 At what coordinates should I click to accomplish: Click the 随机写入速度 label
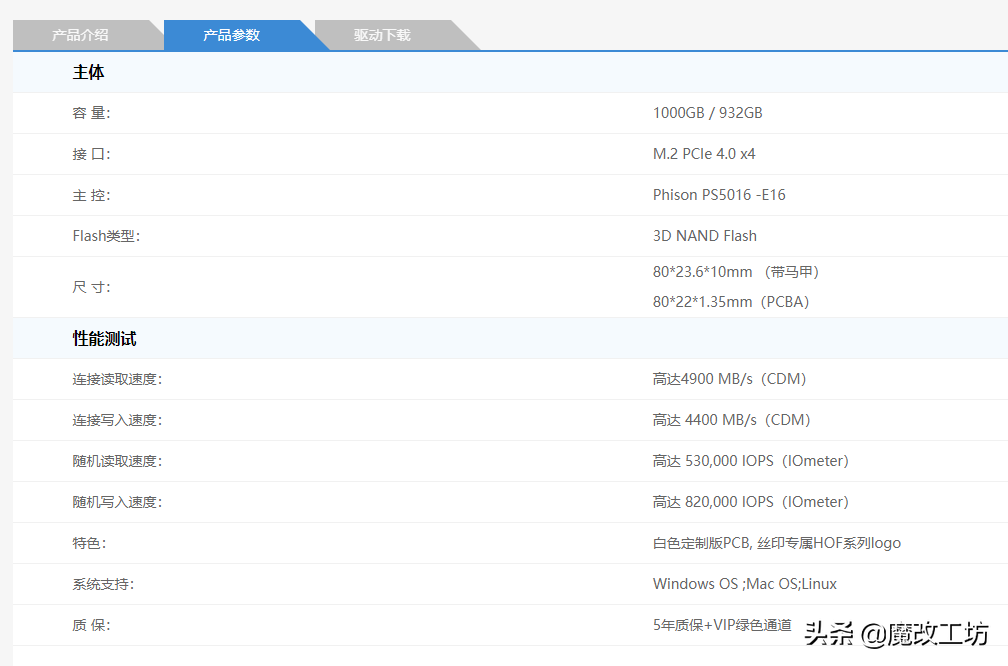(117, 503)
